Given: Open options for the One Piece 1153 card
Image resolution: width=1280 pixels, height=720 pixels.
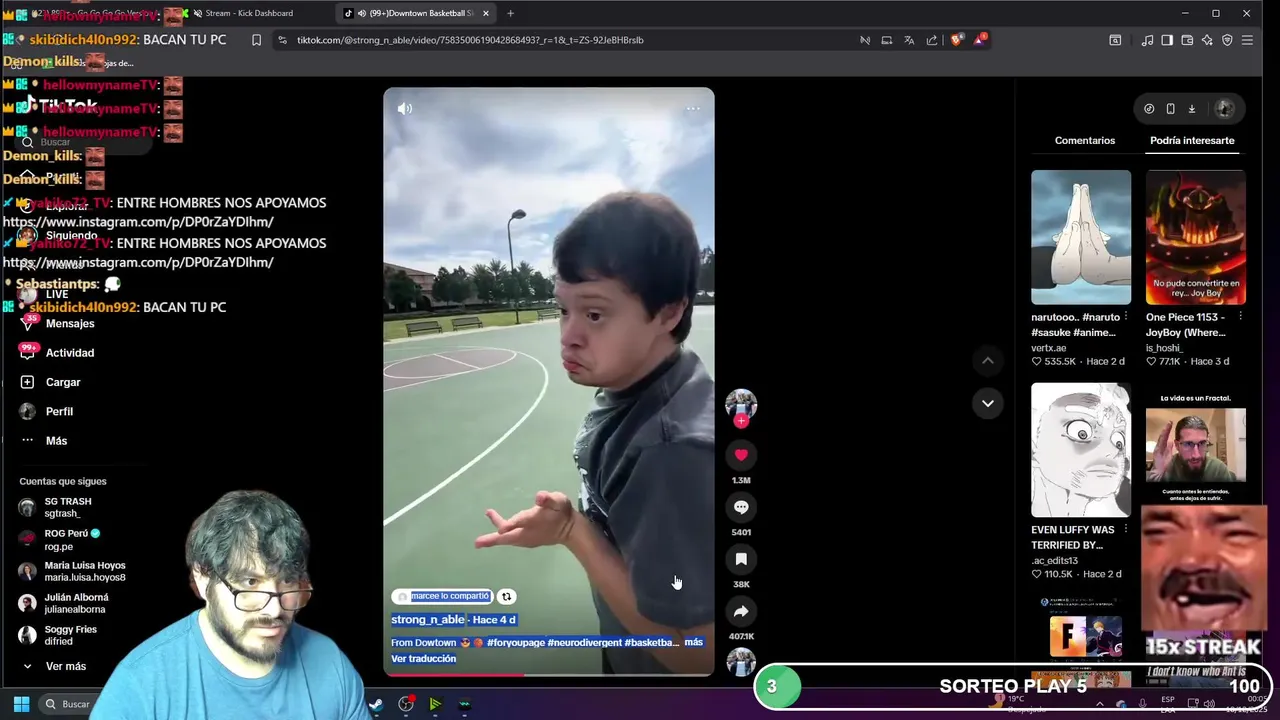Looking at the screenshot, I should (x=1240, y=316).
